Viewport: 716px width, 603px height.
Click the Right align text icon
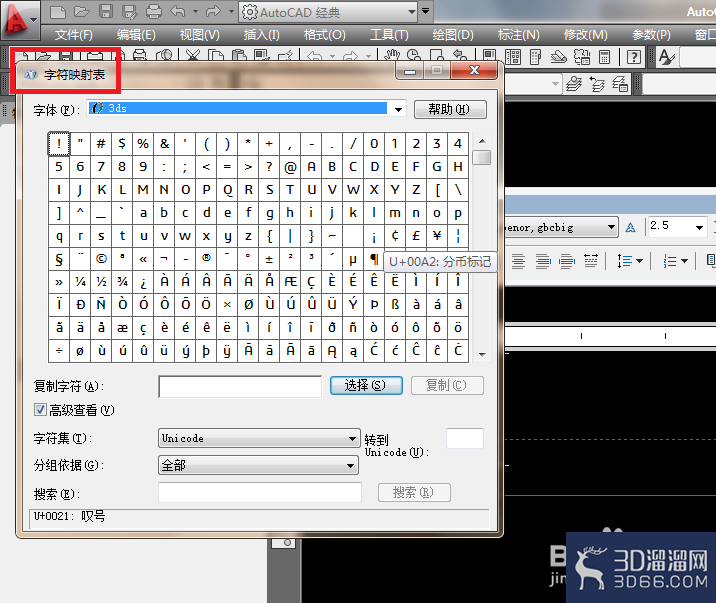[x=543, y=261]
